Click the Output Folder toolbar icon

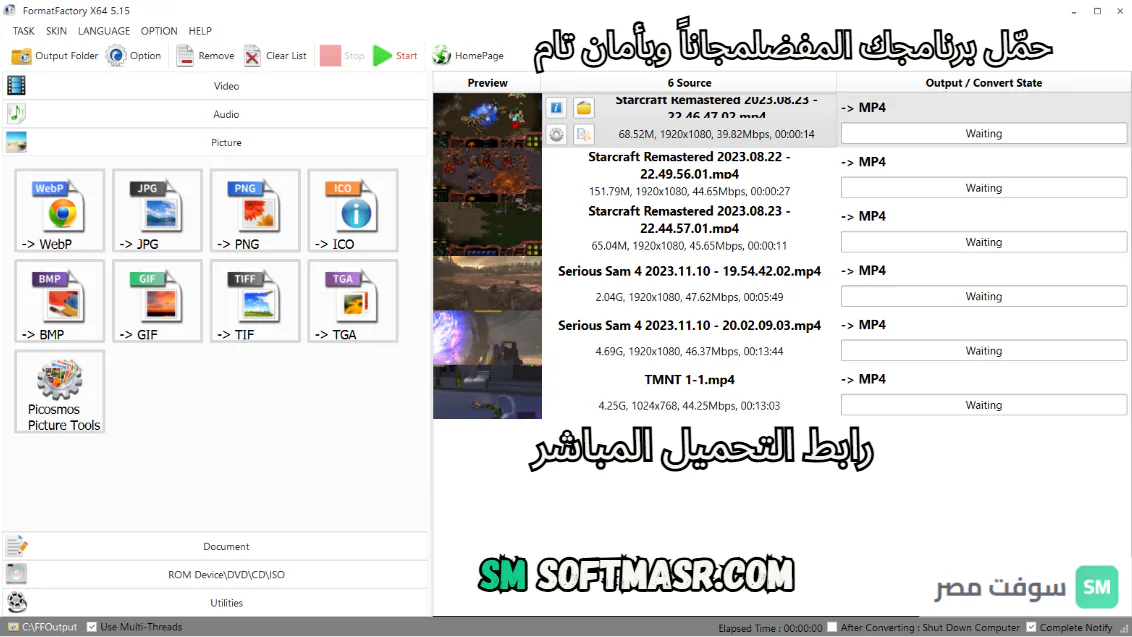[x=22, y=56]
